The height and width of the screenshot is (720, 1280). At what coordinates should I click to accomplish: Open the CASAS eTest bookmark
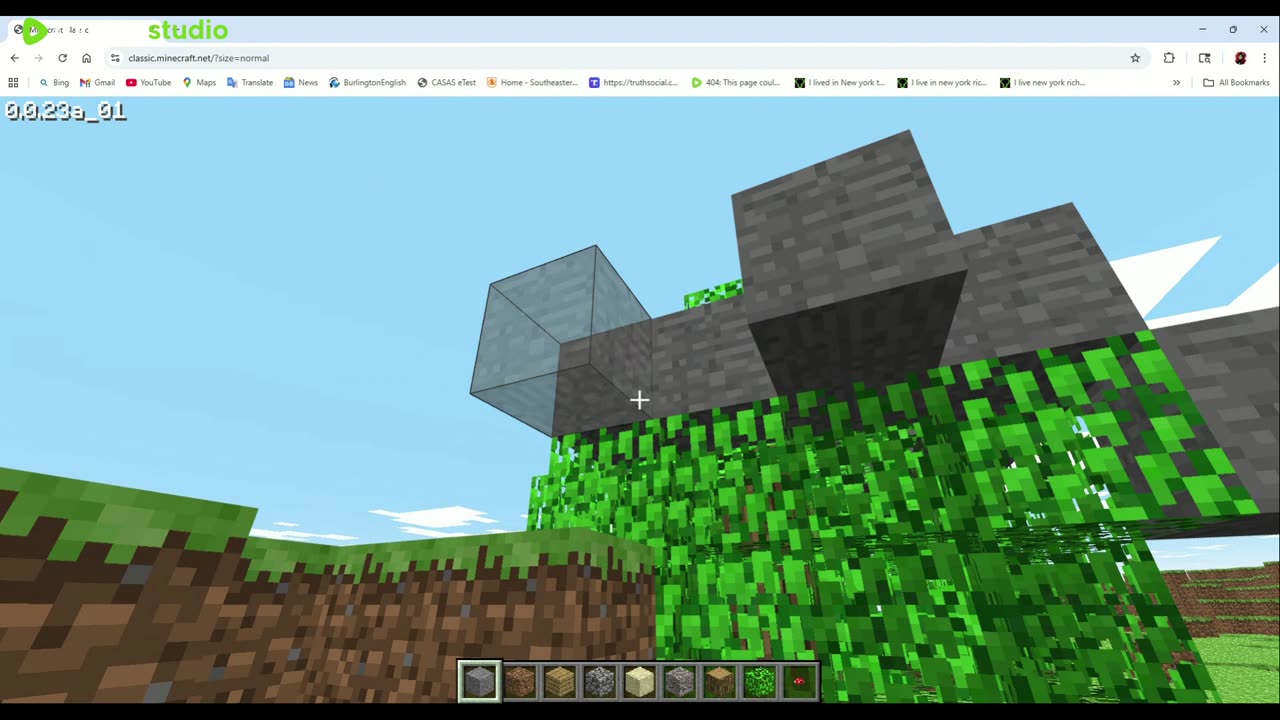446,83
